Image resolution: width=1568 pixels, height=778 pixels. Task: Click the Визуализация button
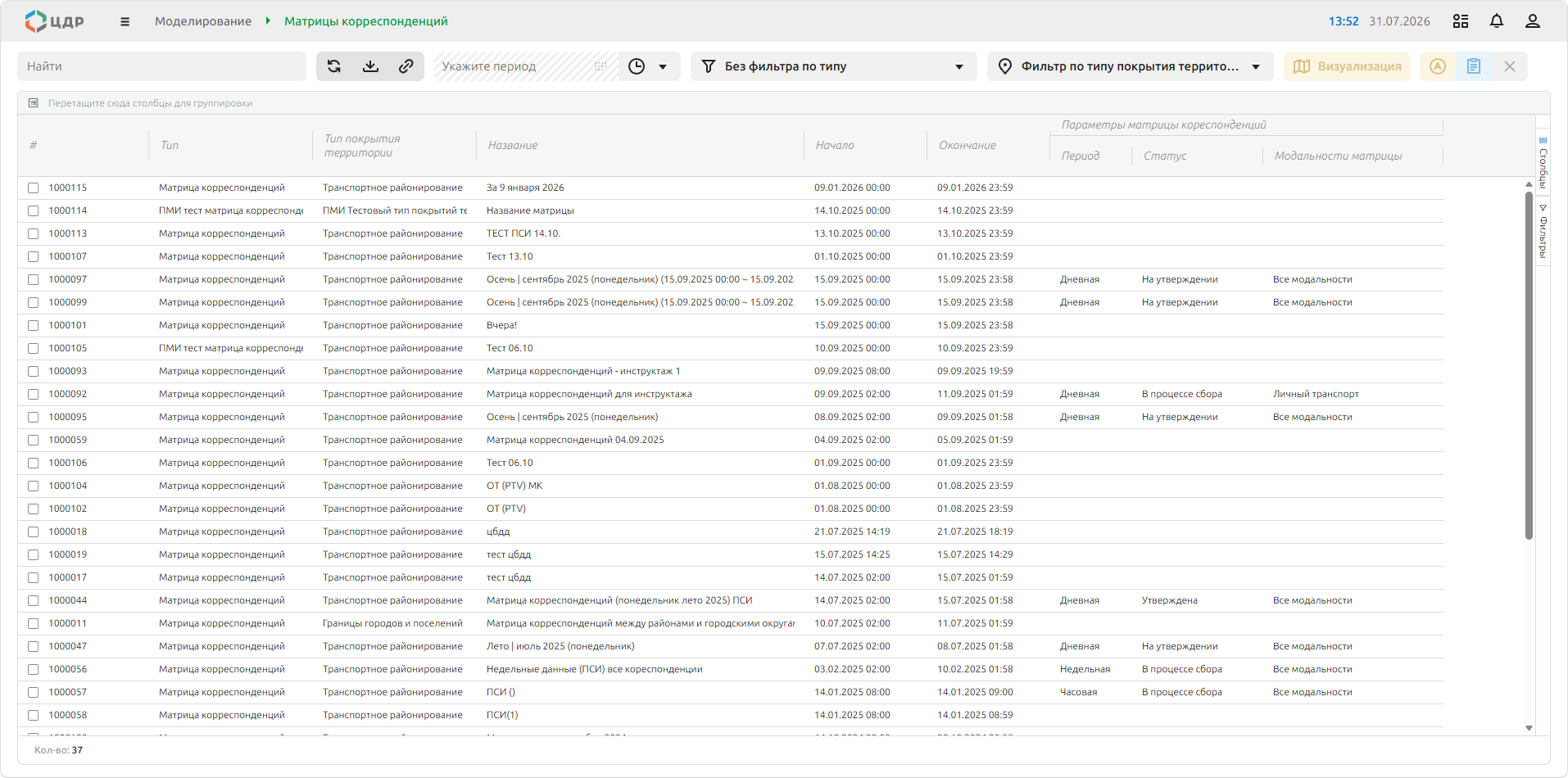click(1347, 66)
